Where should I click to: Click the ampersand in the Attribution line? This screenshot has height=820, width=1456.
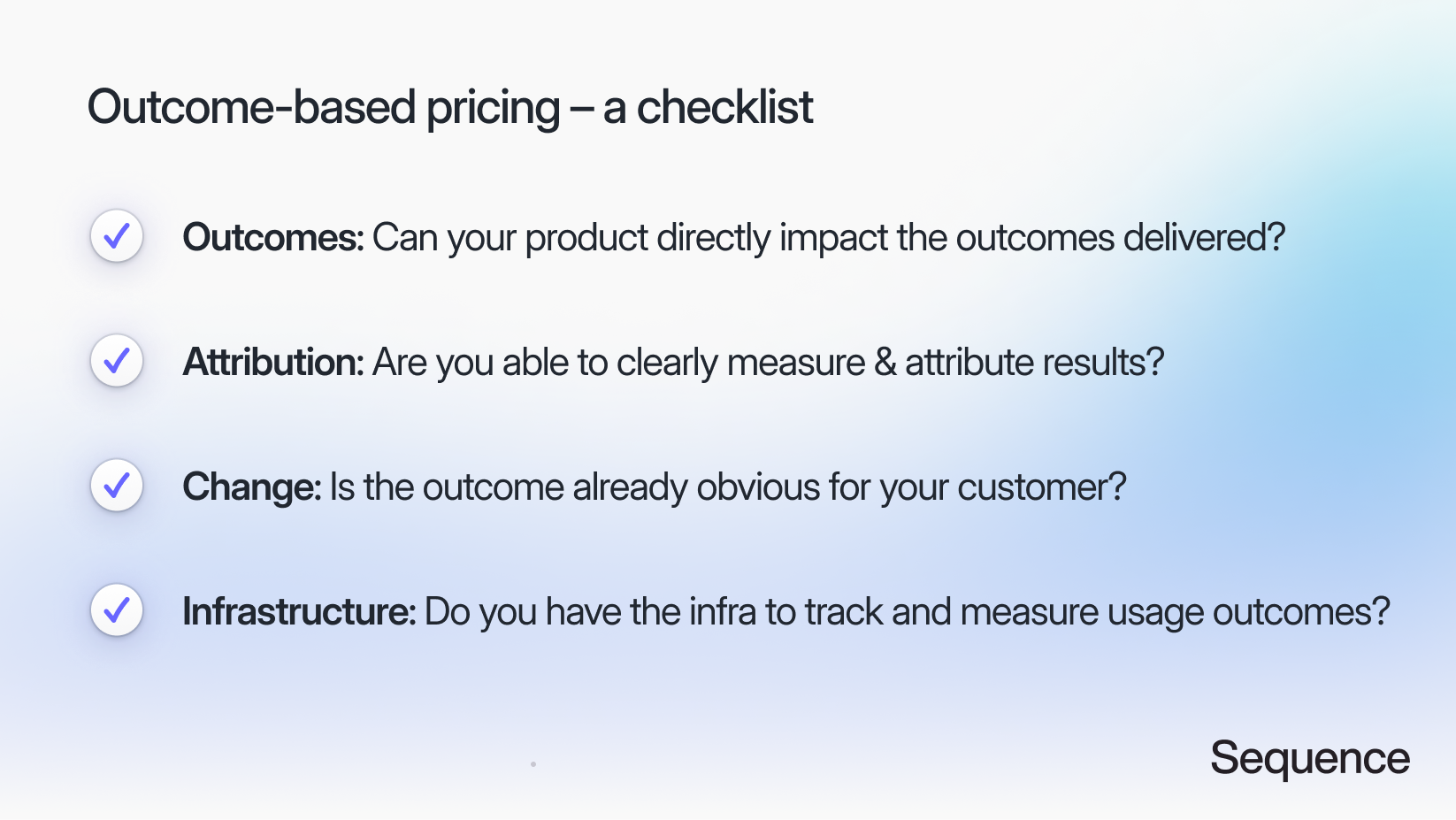point(885,363)
